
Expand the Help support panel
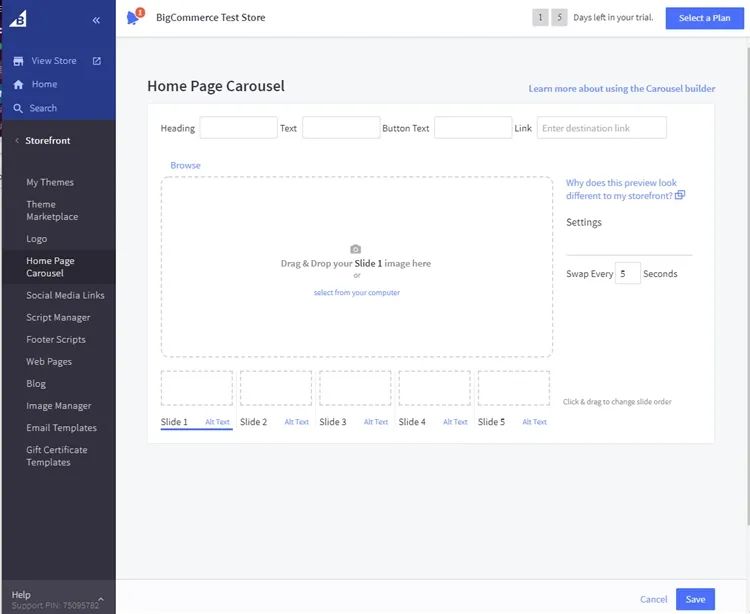point(100,599)
